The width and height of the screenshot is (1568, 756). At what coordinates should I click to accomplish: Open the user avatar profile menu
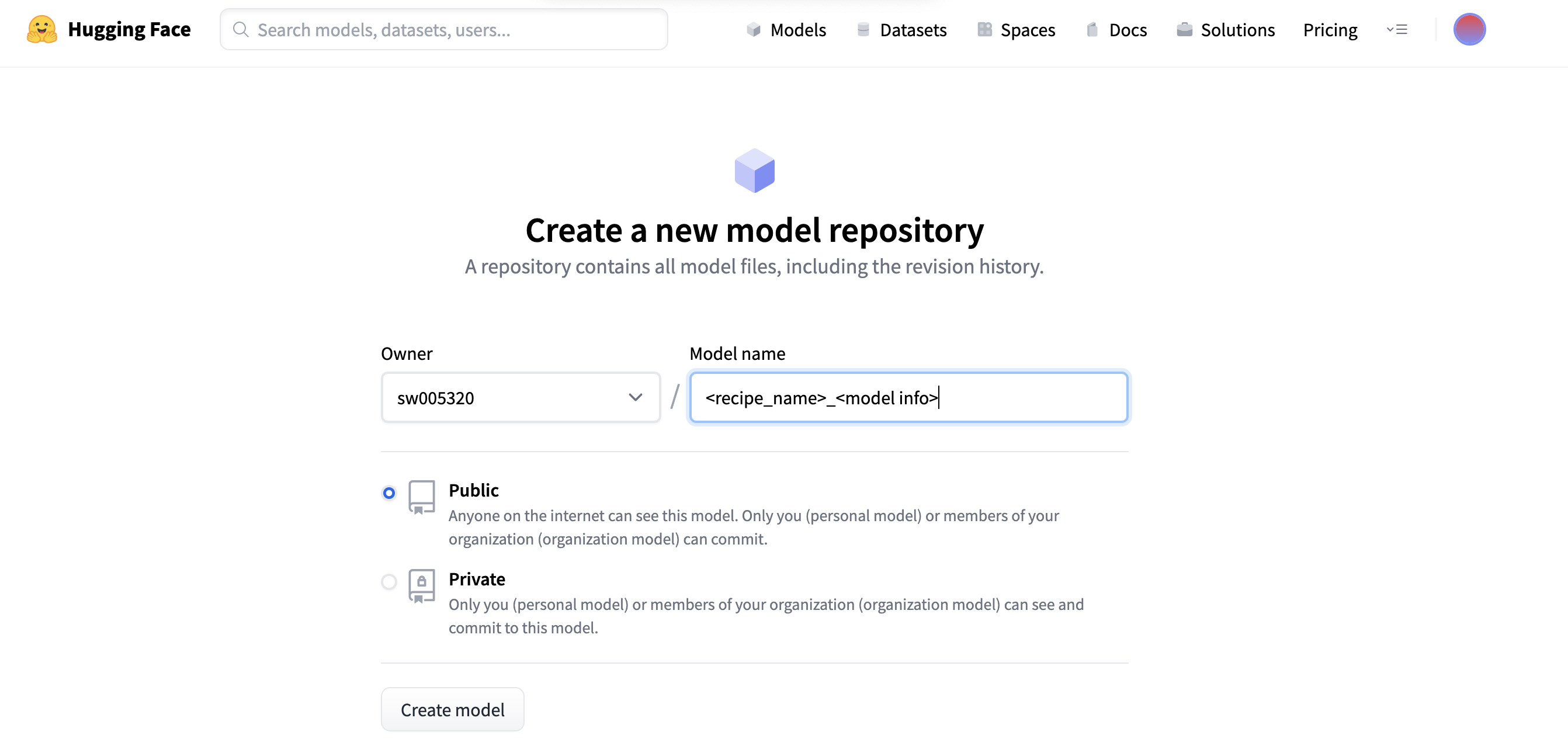[1469, 29]
